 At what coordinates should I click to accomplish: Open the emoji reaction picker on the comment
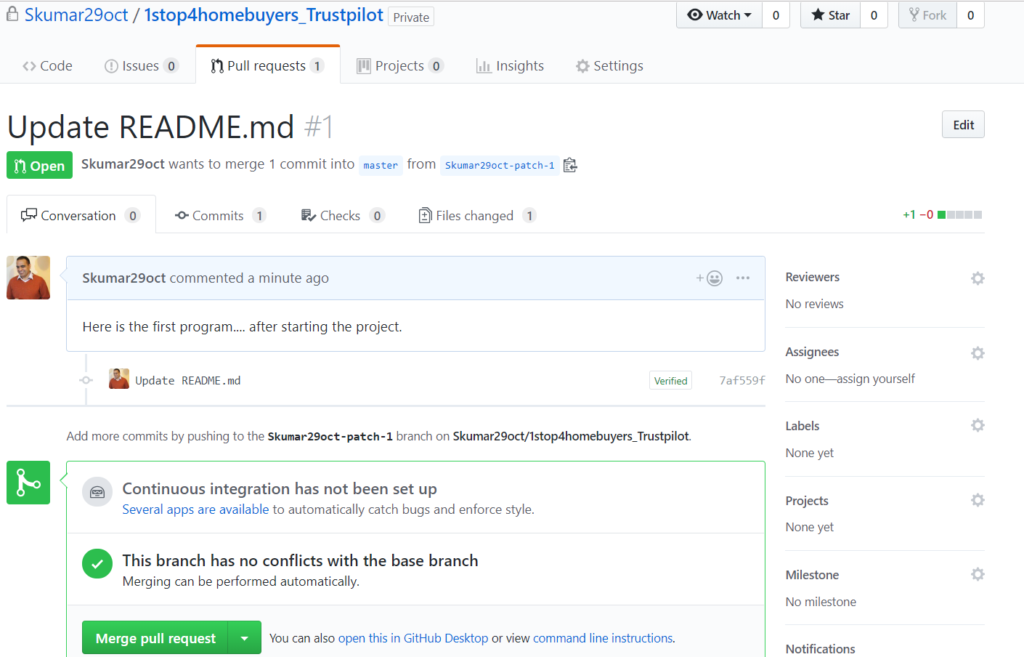point(710,278)
